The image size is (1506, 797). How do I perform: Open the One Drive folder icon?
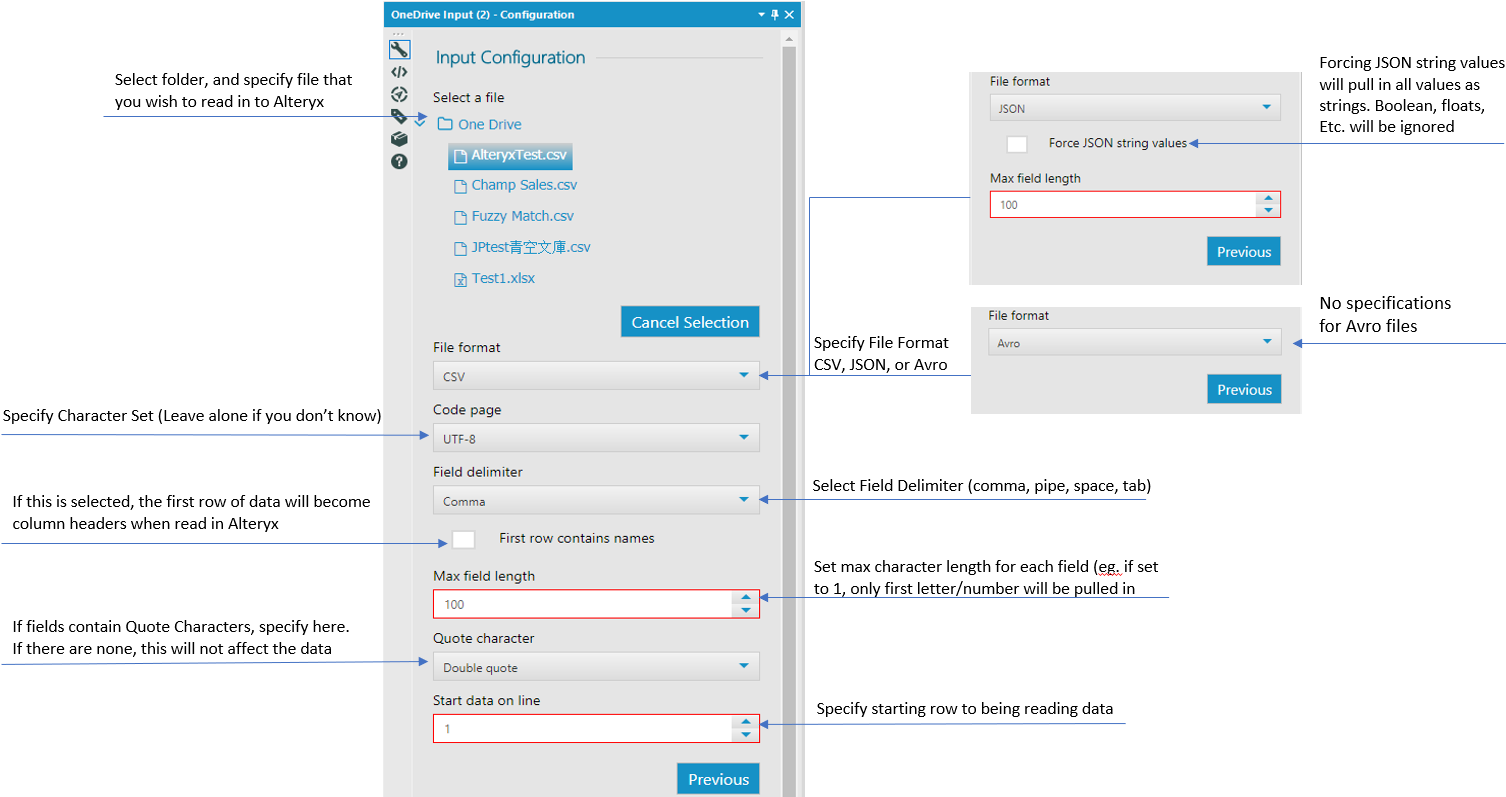point(446,124)
